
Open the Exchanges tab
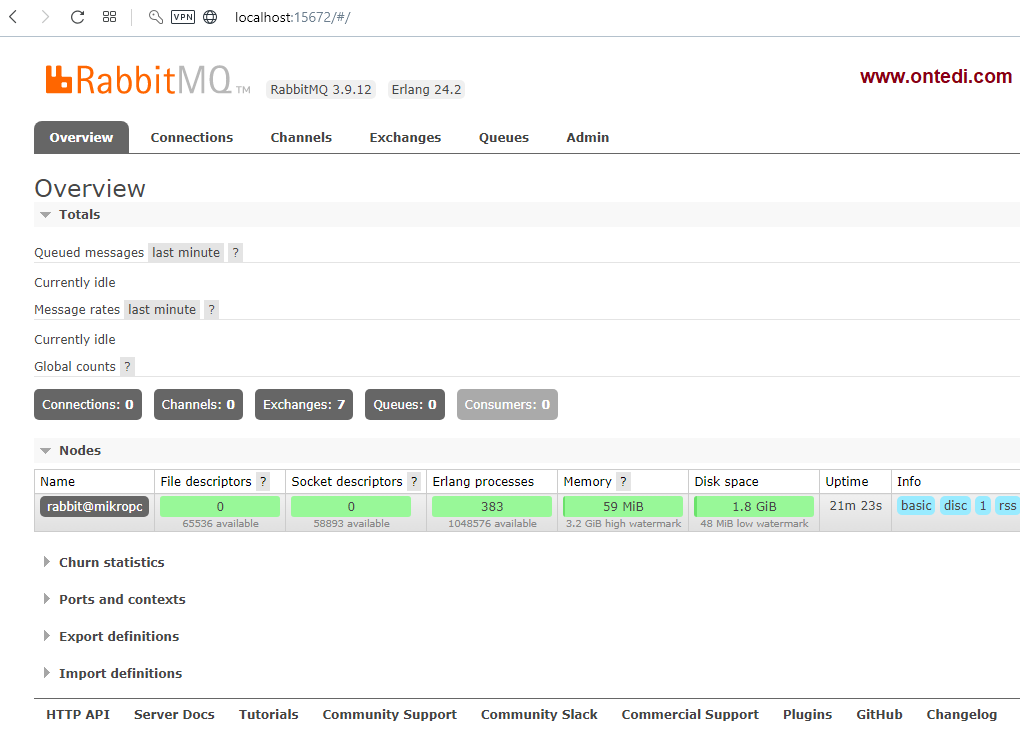click(405, 137)
